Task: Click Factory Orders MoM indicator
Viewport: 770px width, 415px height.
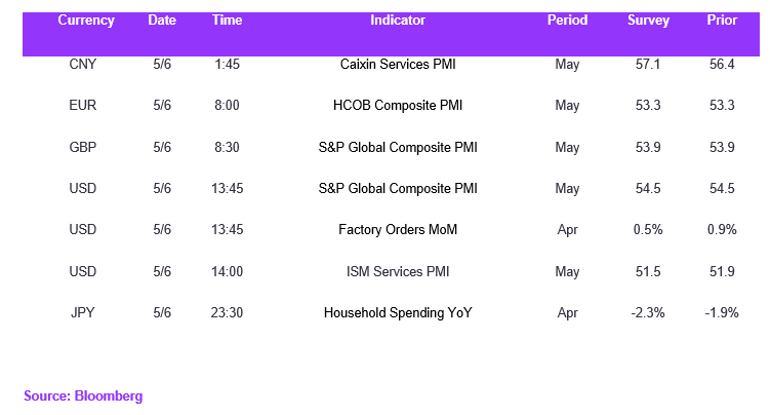Action: pos(398,229)
